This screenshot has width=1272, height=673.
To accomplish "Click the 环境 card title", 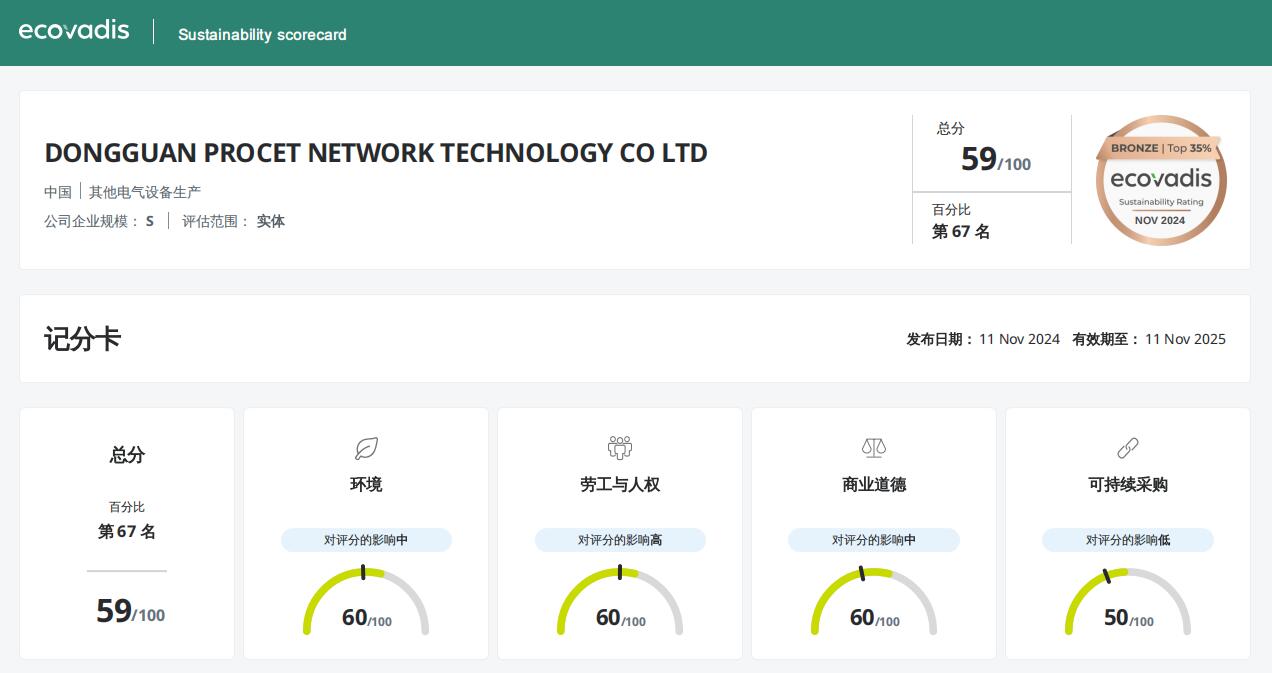I will coord(366,484).
